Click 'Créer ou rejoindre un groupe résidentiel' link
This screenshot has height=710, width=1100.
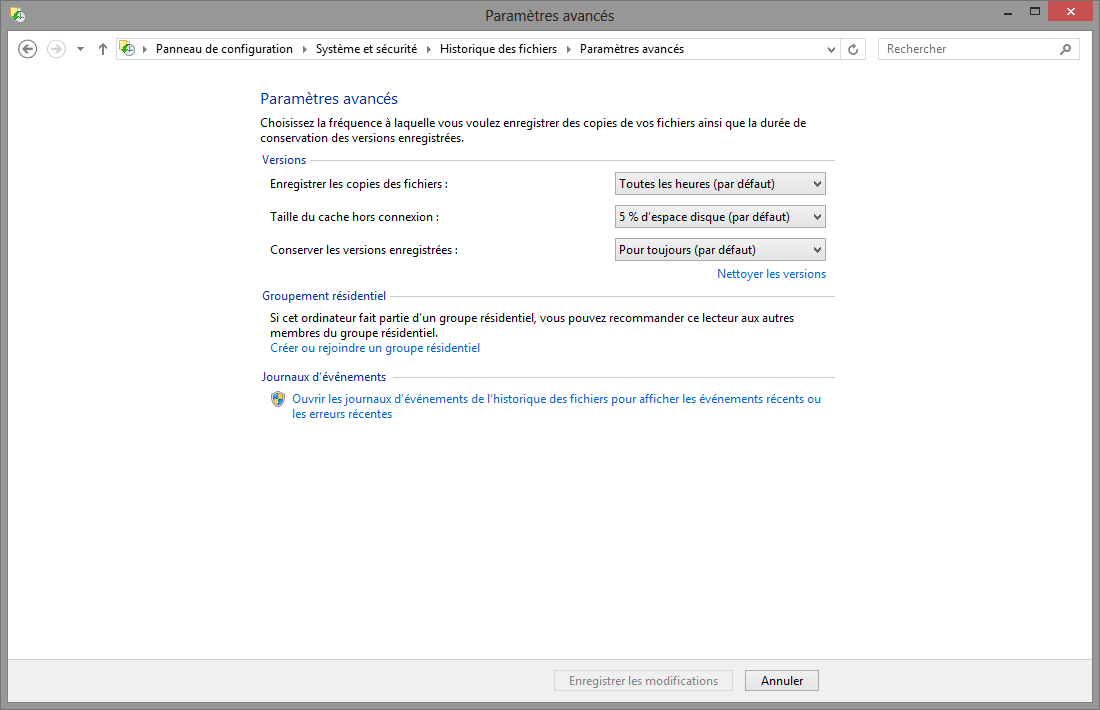(375, 348)
